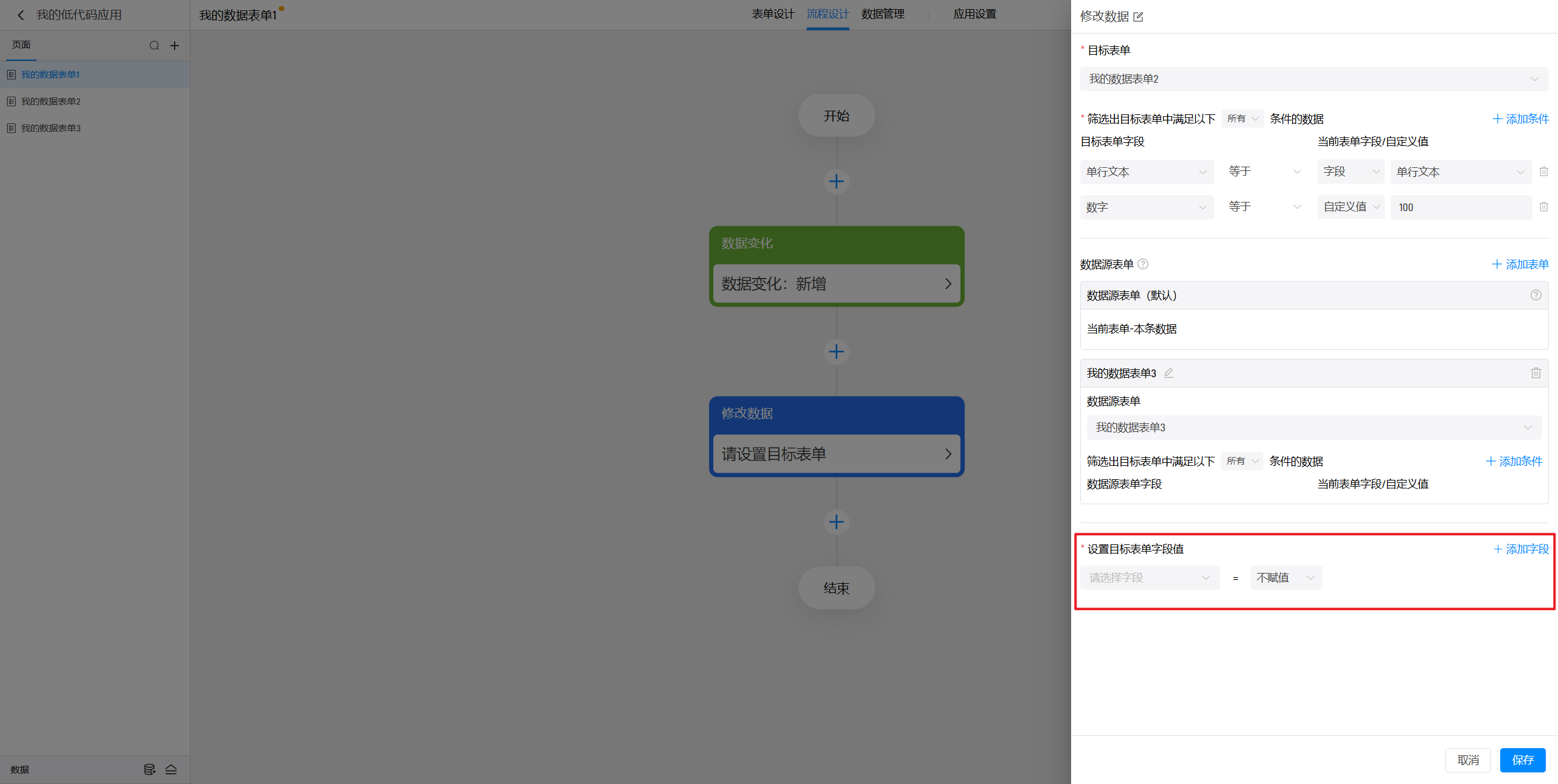Open the 目标表单 dropdown showing 我的数据表单2
Screen dimensions: 1558x784
click(1314, 79)
